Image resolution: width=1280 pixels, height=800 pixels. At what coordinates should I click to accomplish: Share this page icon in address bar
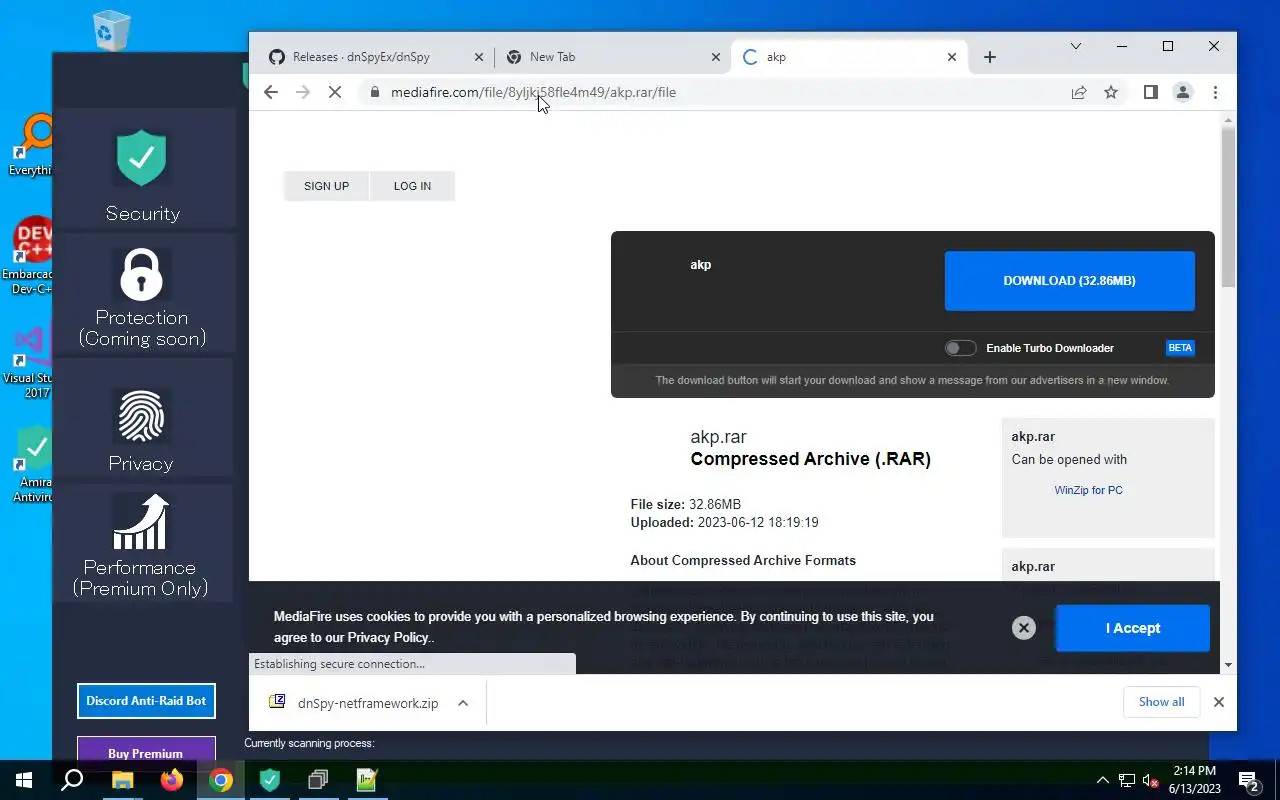1079,92
